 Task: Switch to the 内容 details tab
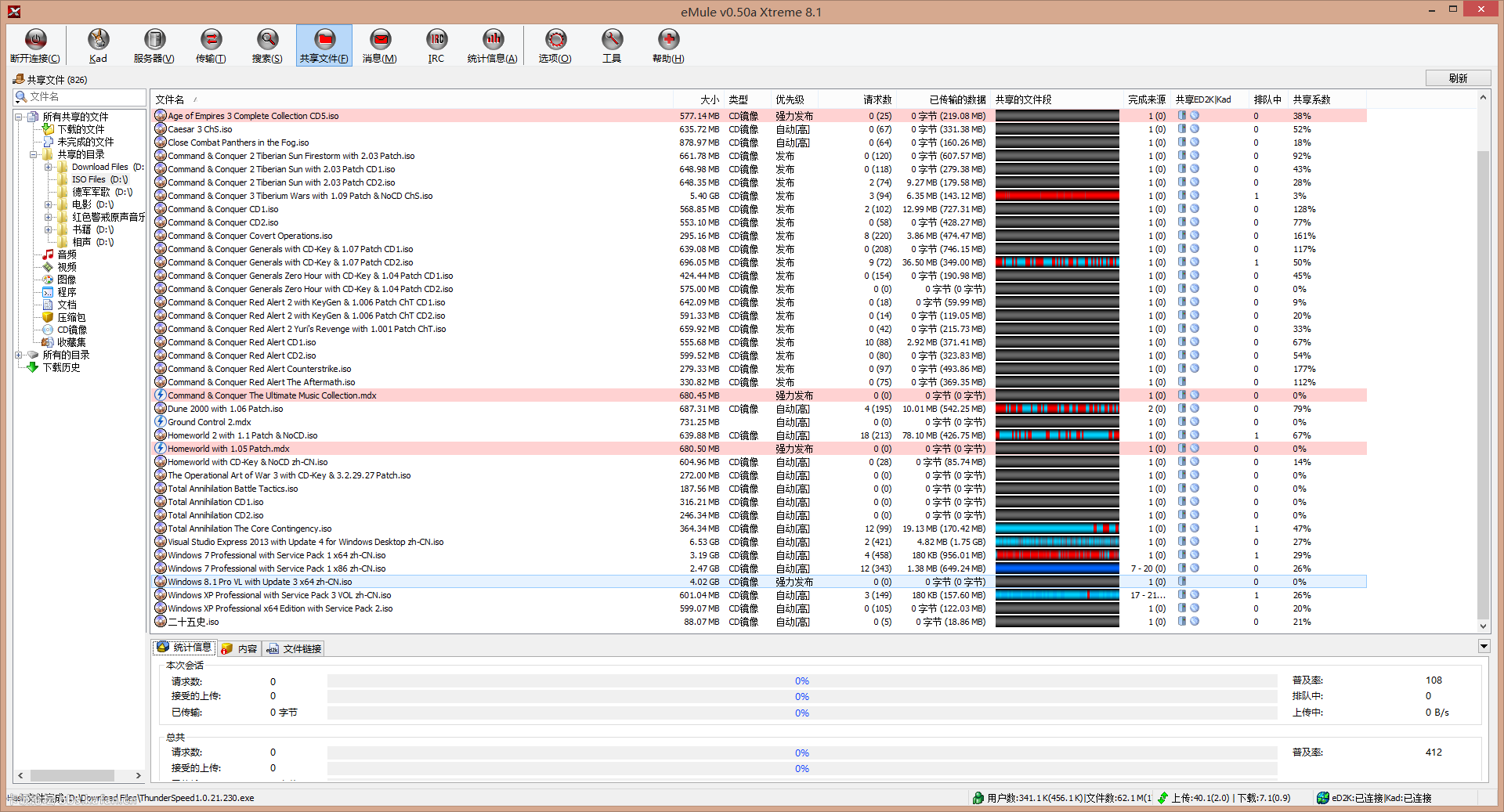(239, 648)
